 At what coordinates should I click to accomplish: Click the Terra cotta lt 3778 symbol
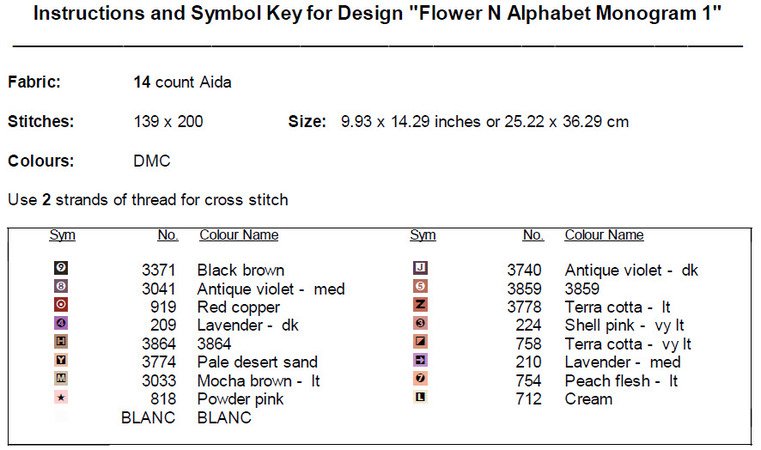pos(421,306)
